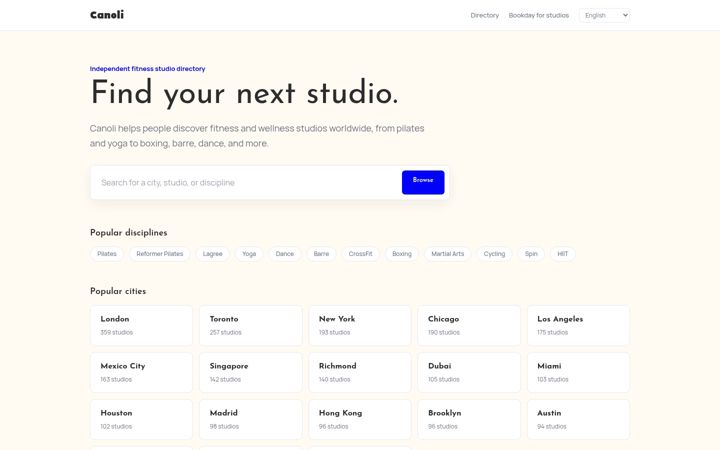Pick the HIIT discipline chip

point(563,254)
